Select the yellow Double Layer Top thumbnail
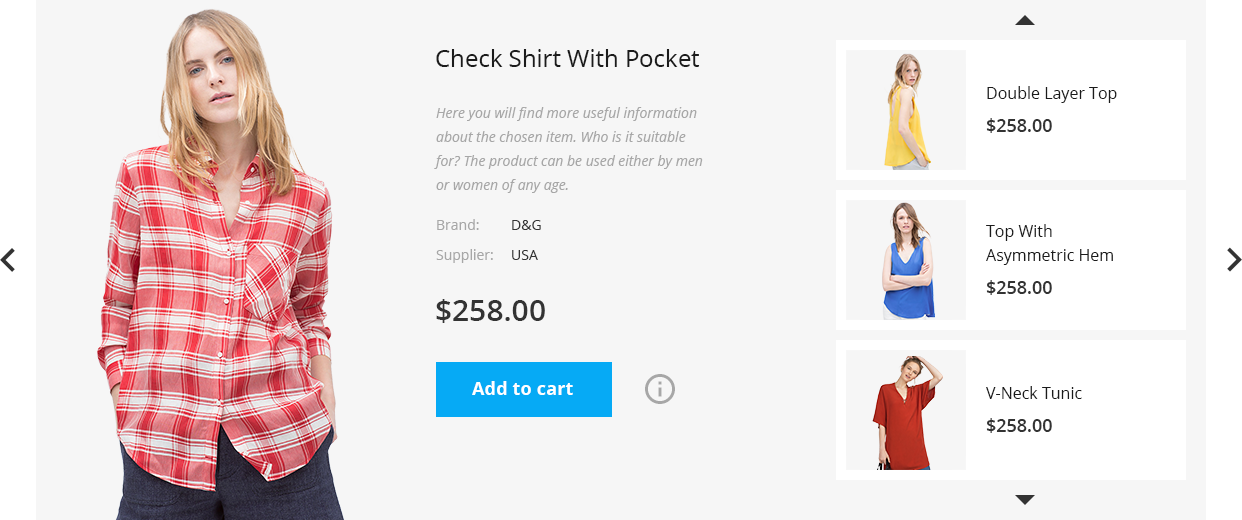Image resolution: width=1242 pixels, height=520 pixels. pos(906,110)
